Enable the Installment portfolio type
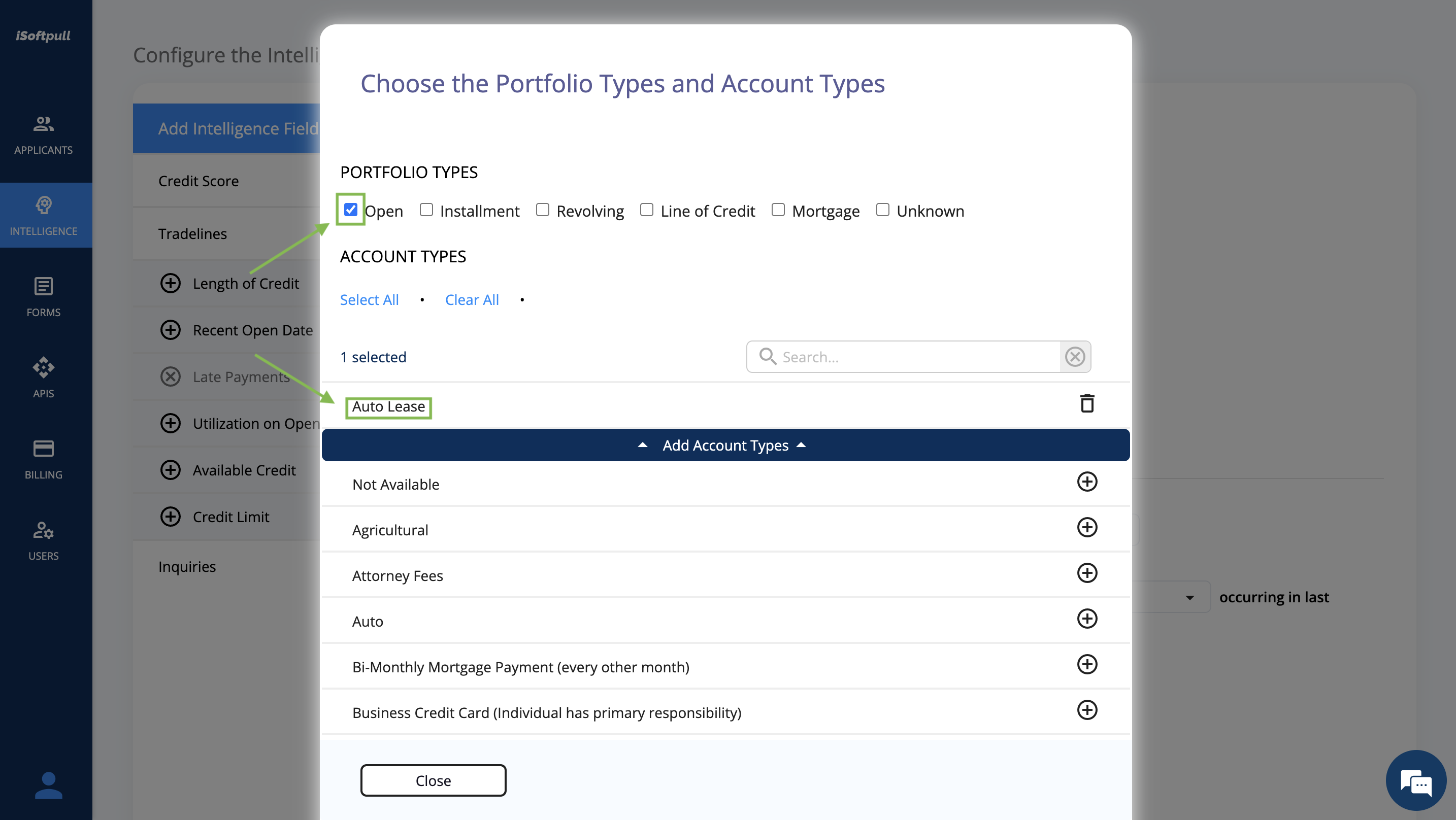The height and width of the screenshot is (820, 1456). click(x=426, y=210)
